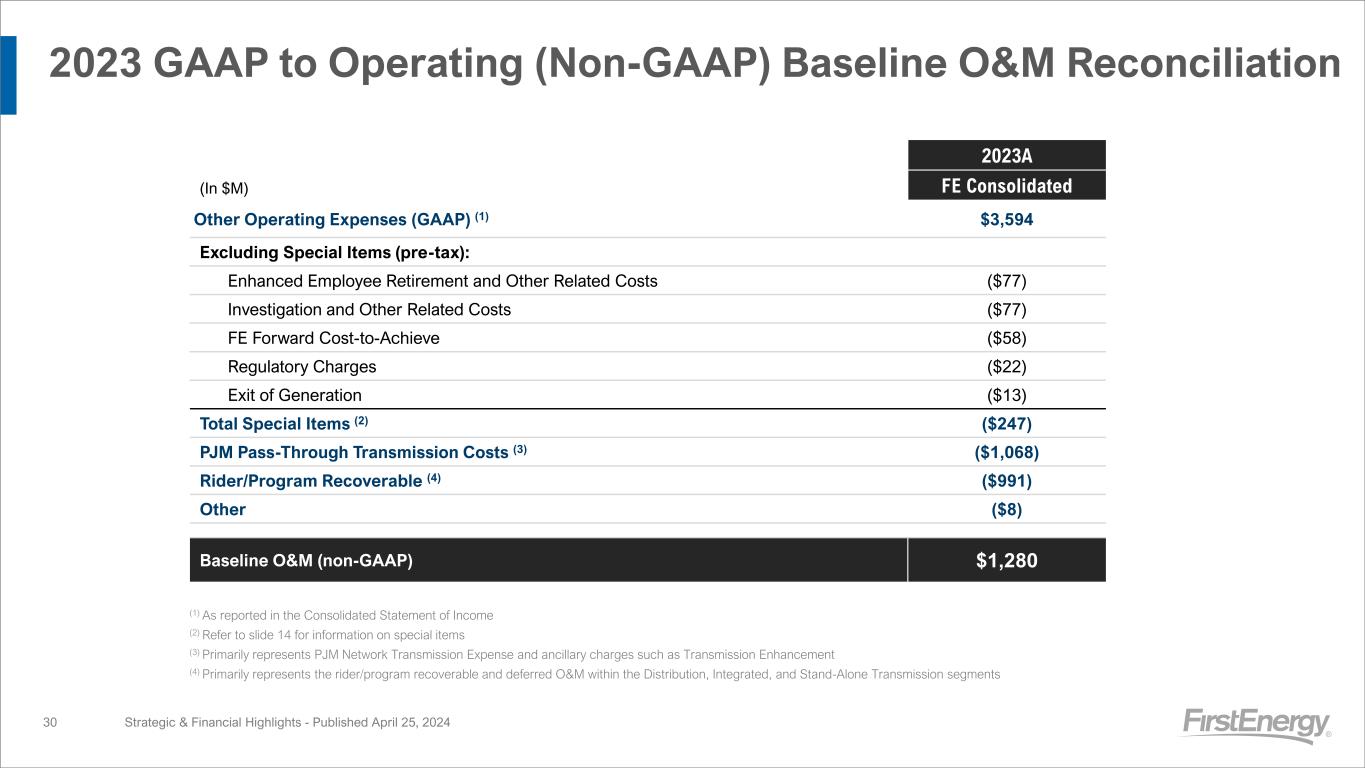This screenshot has width=1365, height=768.
Task: Click the ($1,068) PJM value
Action: [x=1006, y=452]
